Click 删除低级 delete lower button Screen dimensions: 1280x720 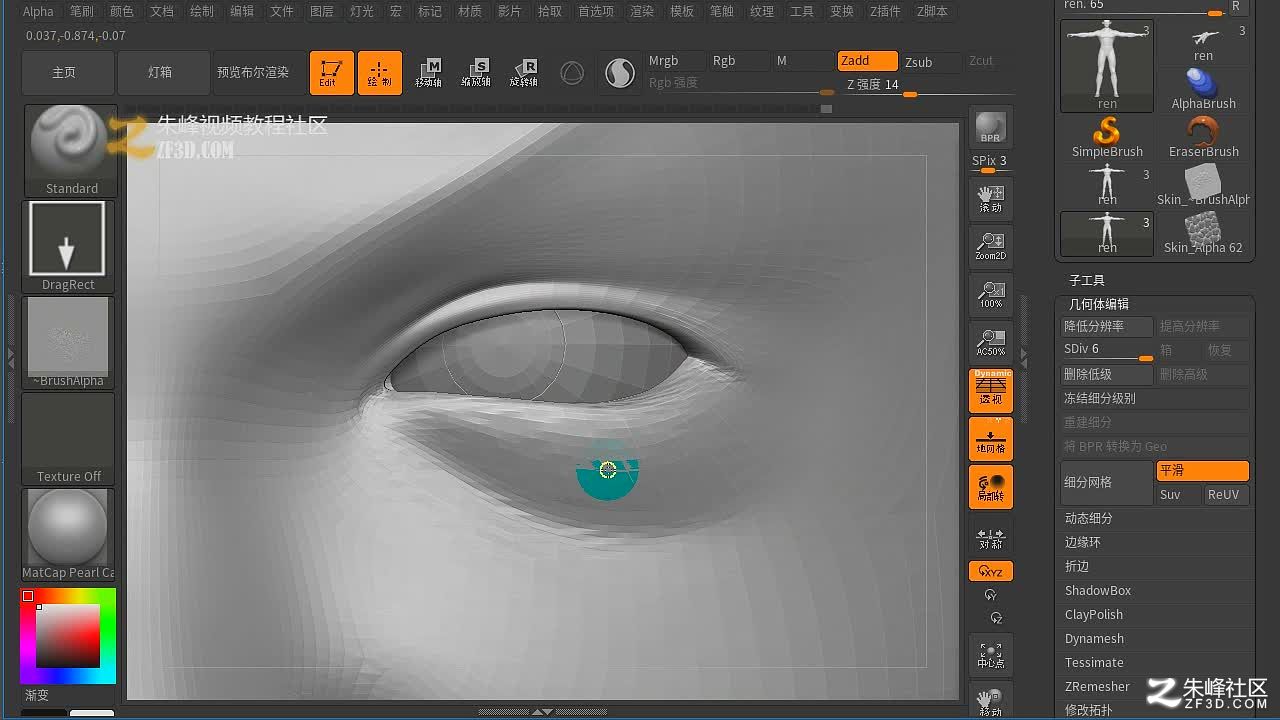coord(1106,374)
